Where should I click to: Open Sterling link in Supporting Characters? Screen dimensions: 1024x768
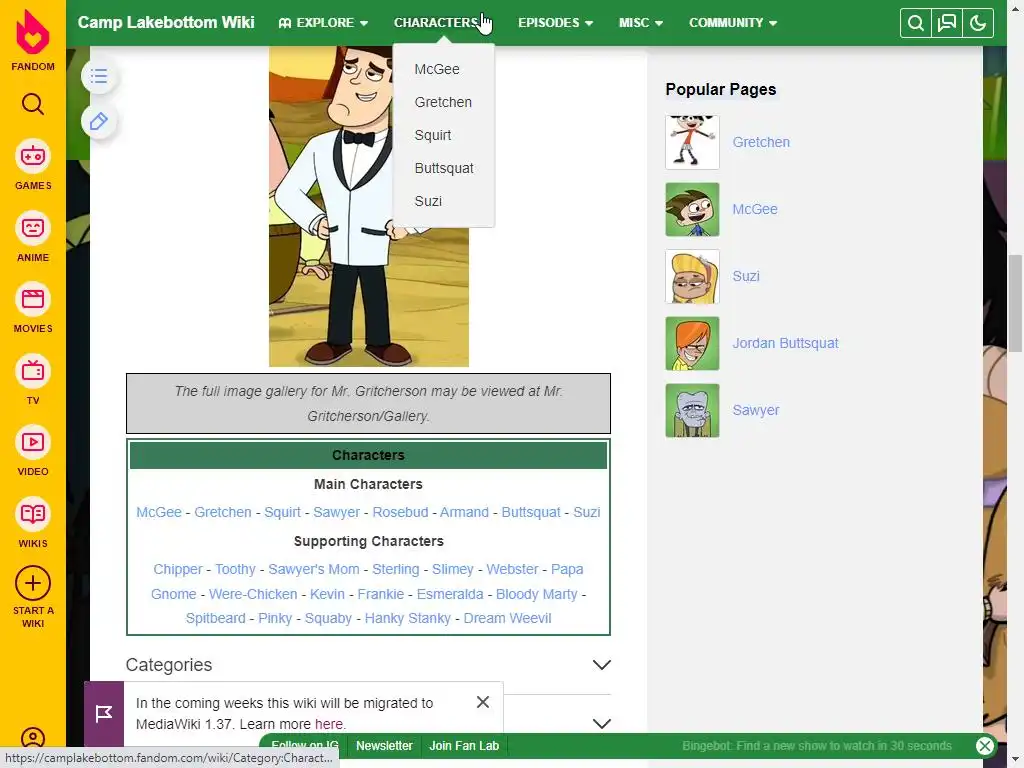click(x=396, y=569)
